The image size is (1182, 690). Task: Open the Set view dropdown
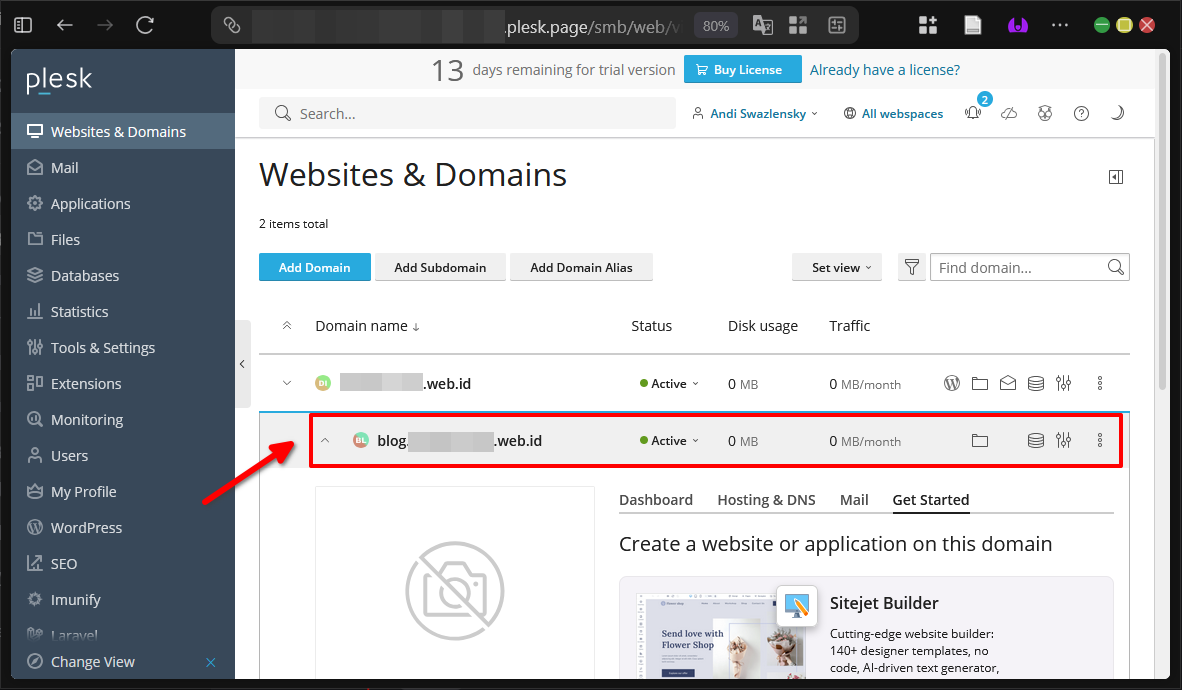click(x=836, y=267)
